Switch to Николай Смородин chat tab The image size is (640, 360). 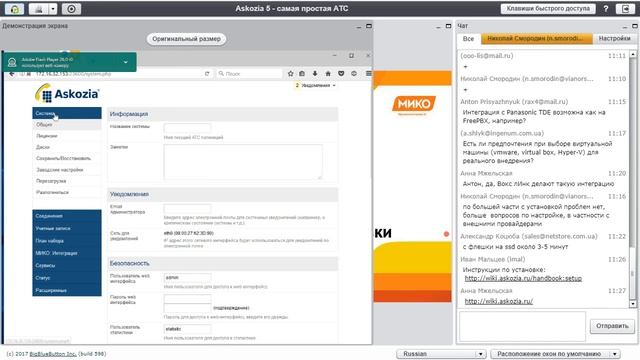click(537, 38)
